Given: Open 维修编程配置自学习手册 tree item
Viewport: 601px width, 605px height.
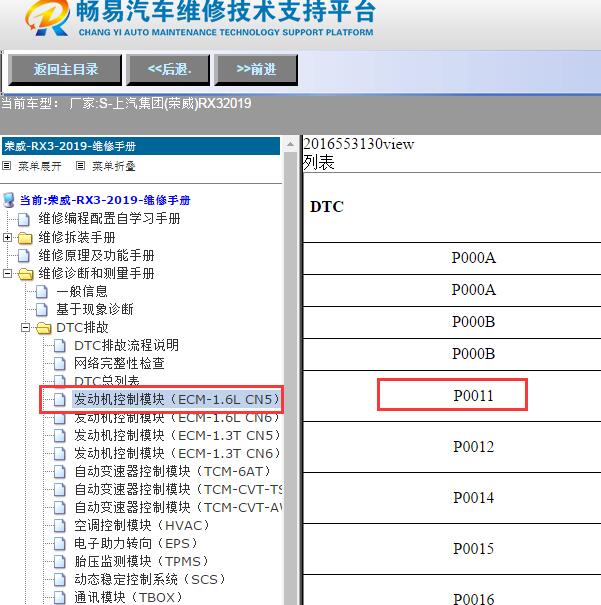Looking at the screenshot, I should click(109, 219).
